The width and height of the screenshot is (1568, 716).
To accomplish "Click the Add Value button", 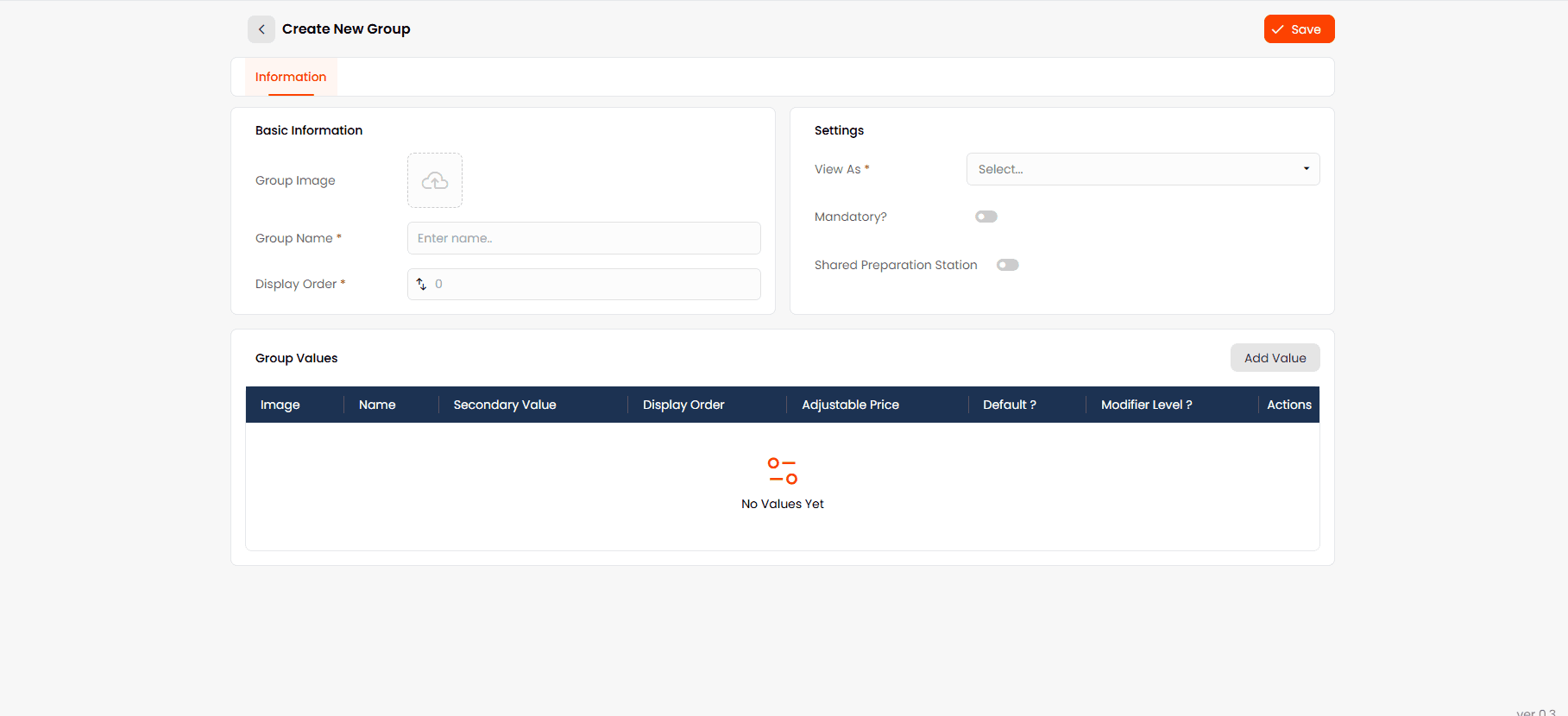I will coord(1275,358).
